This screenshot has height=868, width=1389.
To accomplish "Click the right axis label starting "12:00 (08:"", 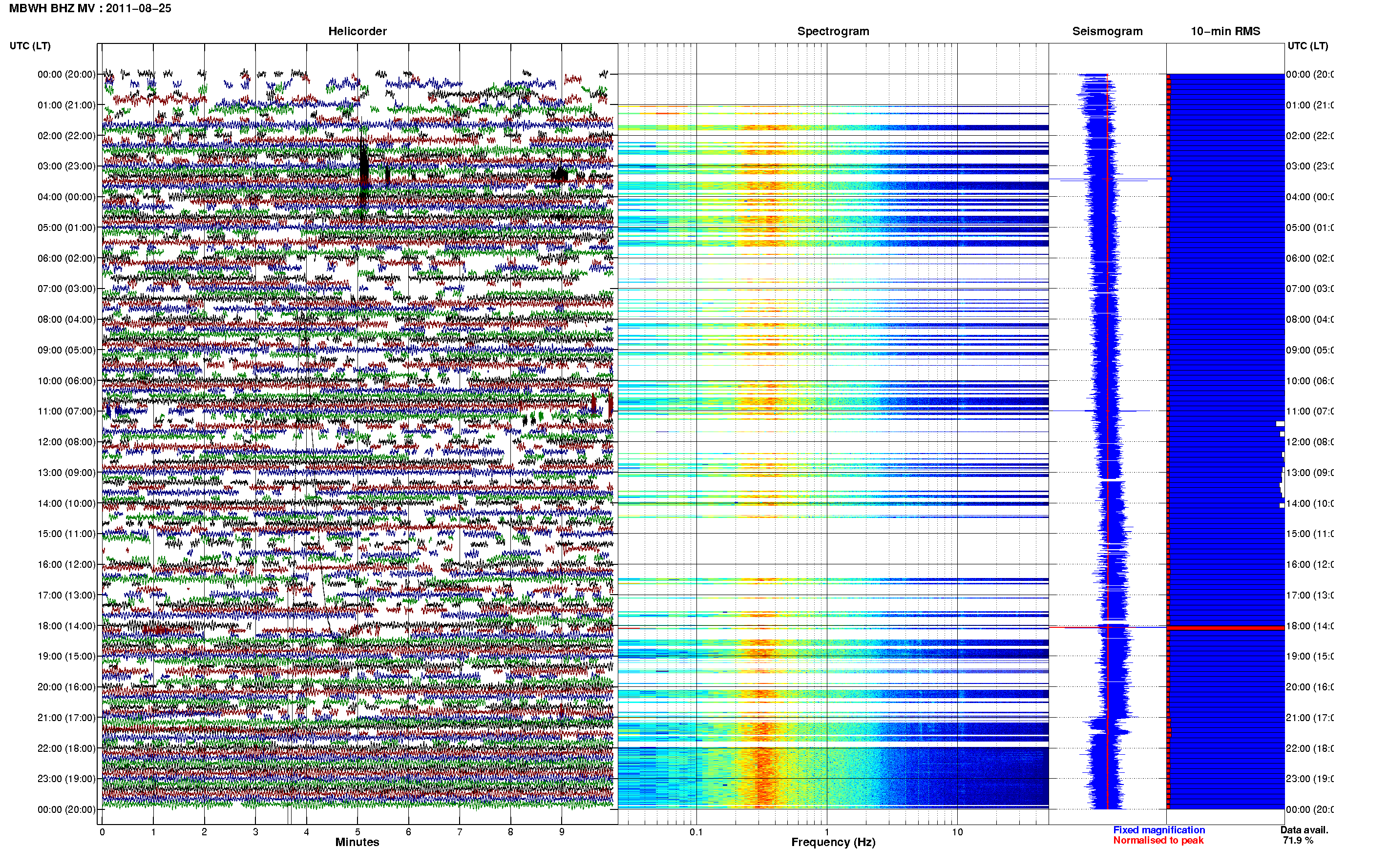I will click(x=1310, y=441).
